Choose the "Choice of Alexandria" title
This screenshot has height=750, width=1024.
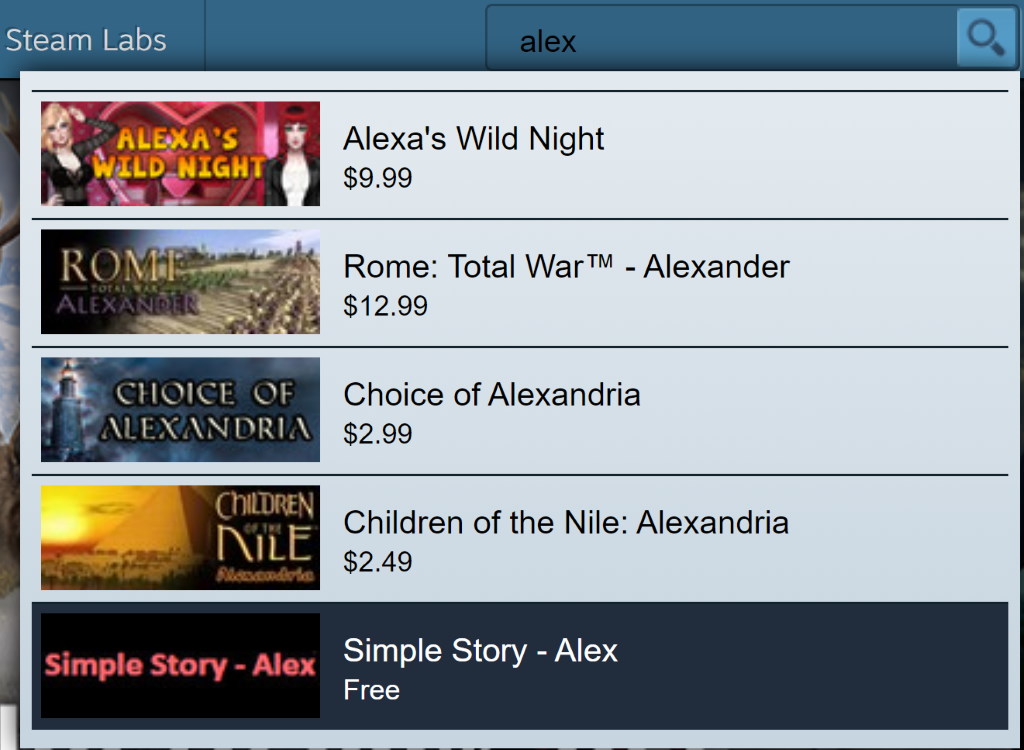[x=491, y=394]
